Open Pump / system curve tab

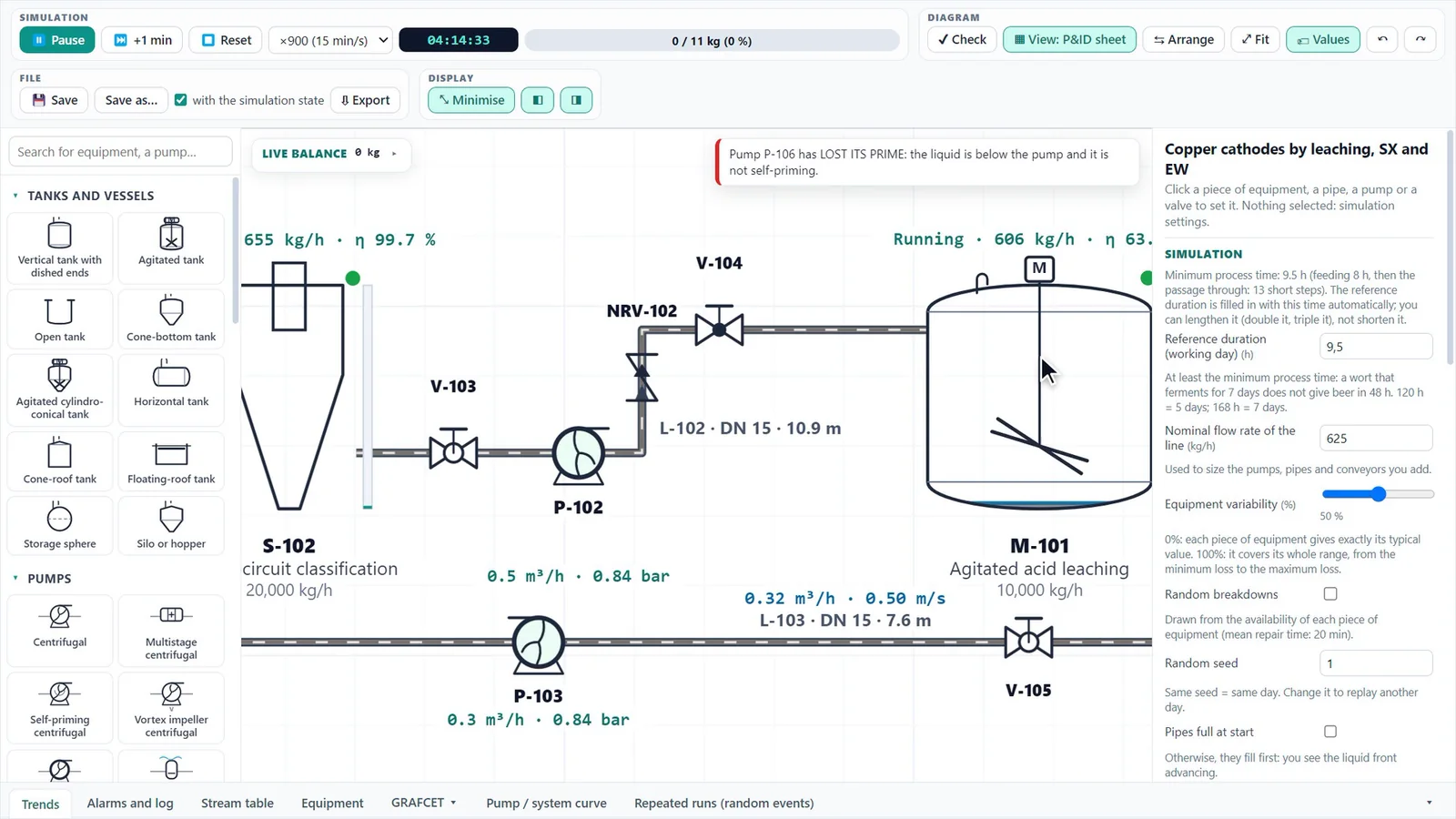click(546, 803)
